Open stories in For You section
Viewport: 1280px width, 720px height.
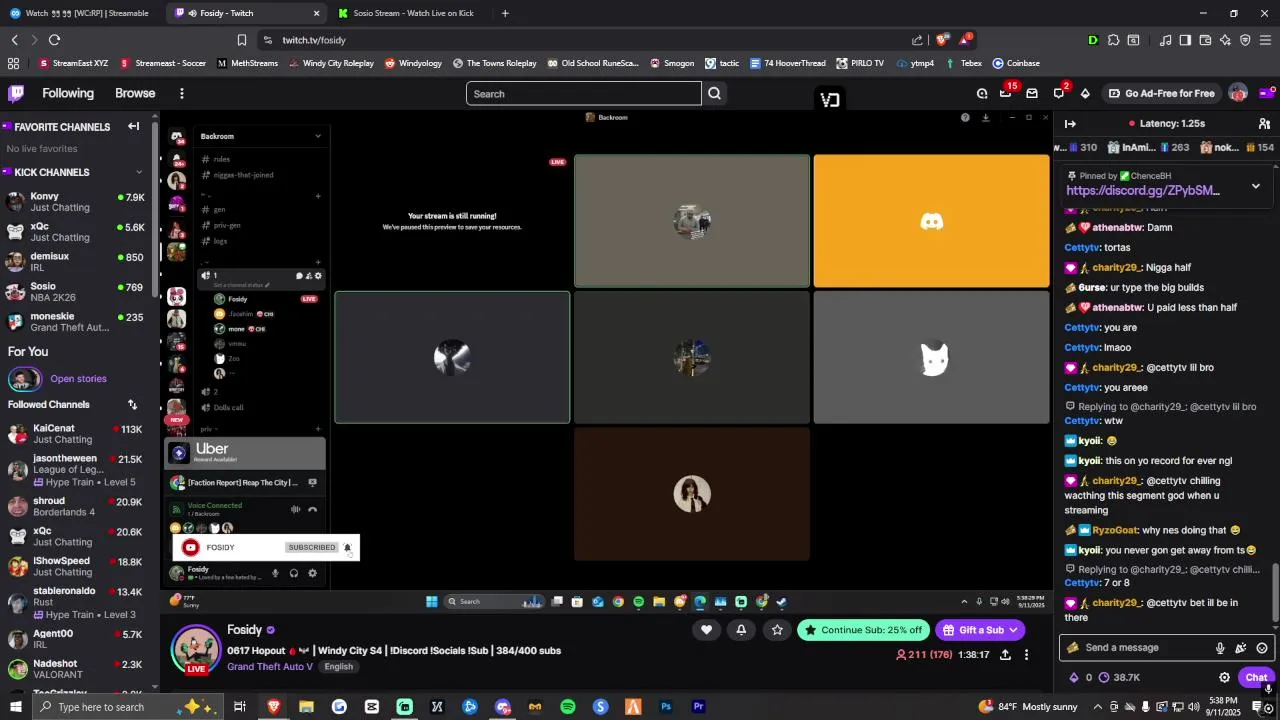78,379
